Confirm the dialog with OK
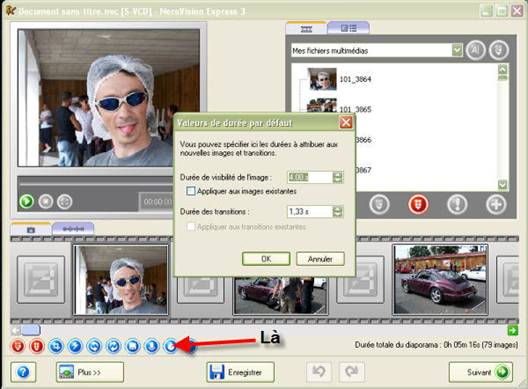The image size is (528, 389). (x=266, y=259)
